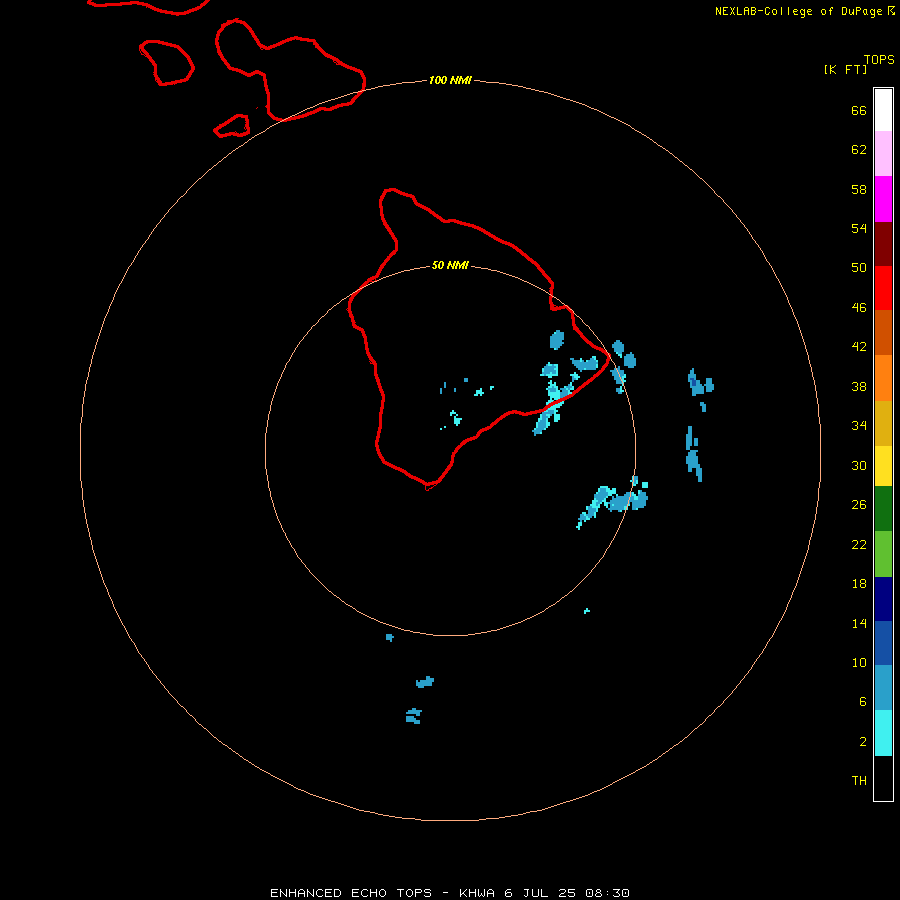The image size is (900, 900).
Task: Click the black TH threshold swatch
Action: pyautogui.click(x=883, y=778)
